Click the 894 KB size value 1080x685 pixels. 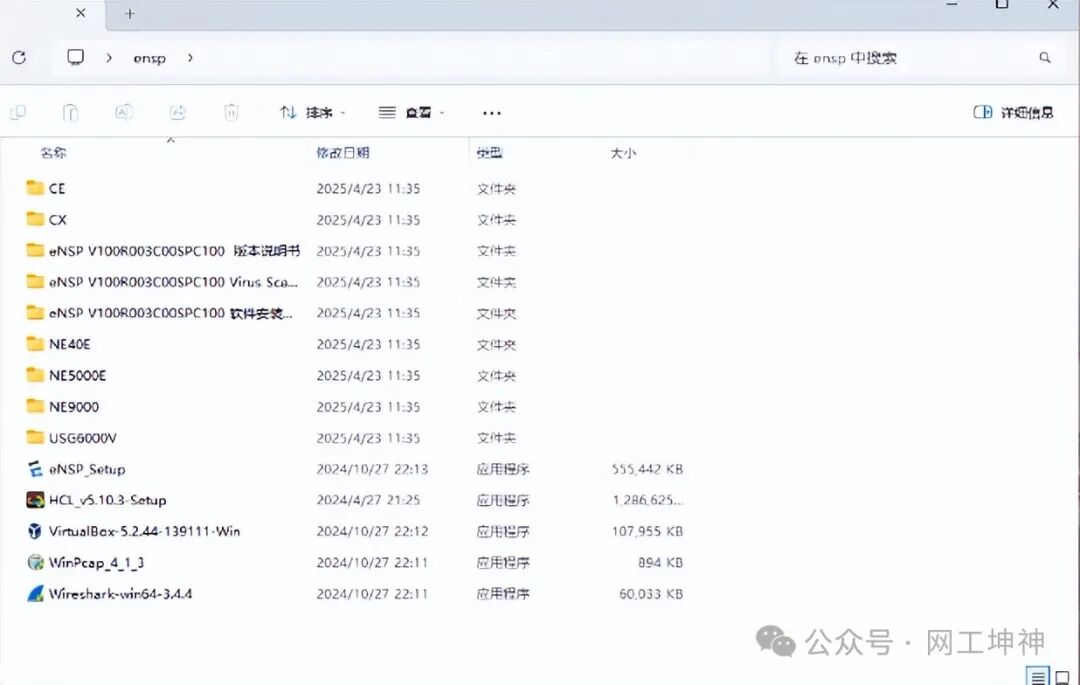[660, 562]
